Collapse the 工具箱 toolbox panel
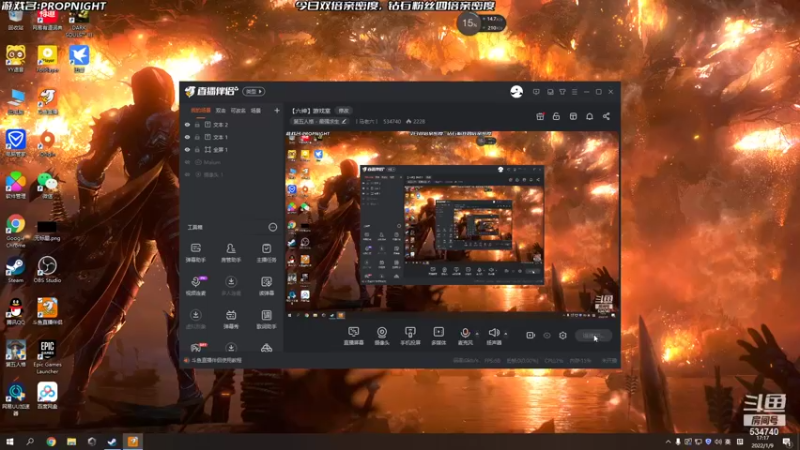 click(273, 227)
